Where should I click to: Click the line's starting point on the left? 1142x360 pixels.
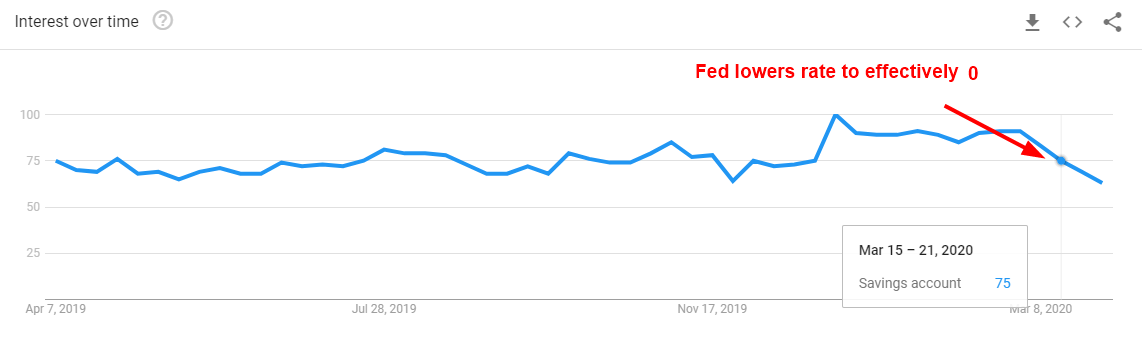(x=56, y=160)
